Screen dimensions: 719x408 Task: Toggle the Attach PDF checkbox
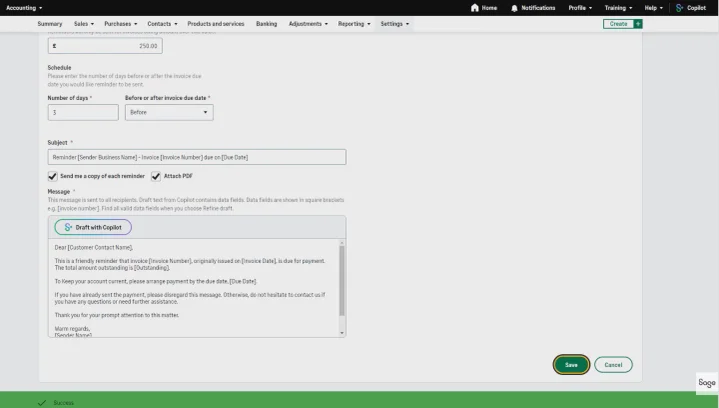click(156, 176)
